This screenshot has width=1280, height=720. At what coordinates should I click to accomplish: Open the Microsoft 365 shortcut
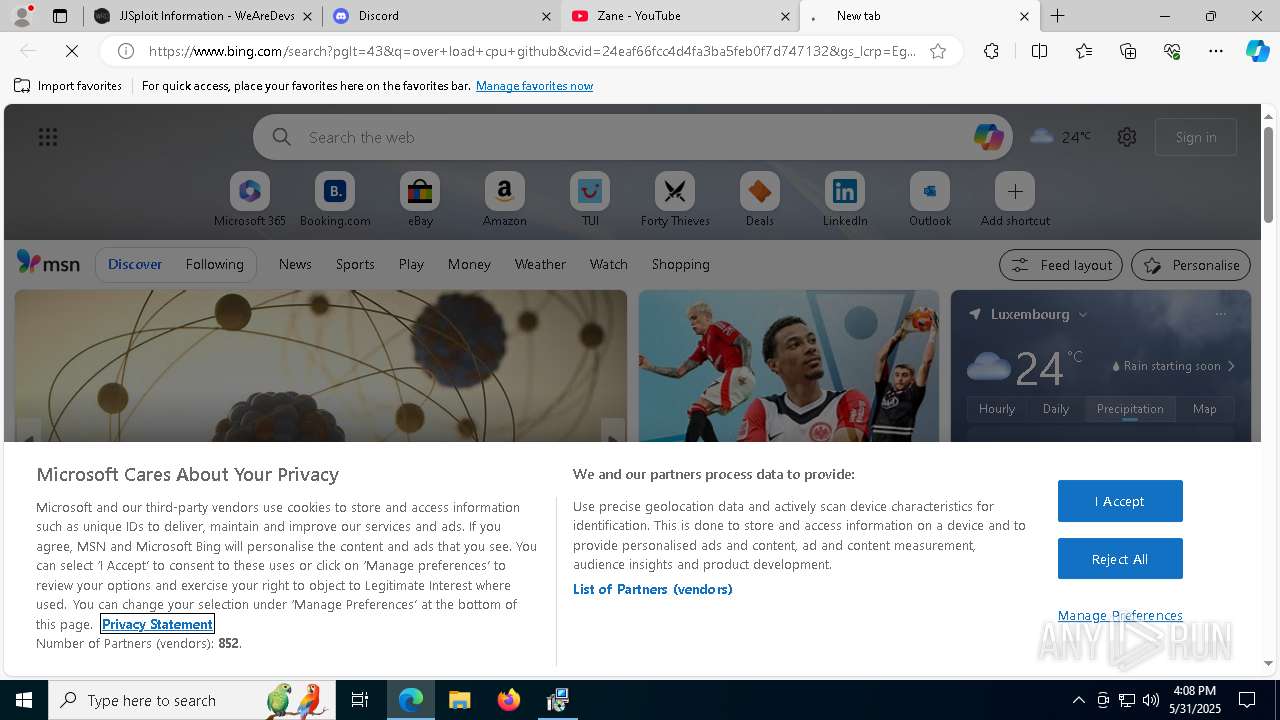tap(250, 198)
